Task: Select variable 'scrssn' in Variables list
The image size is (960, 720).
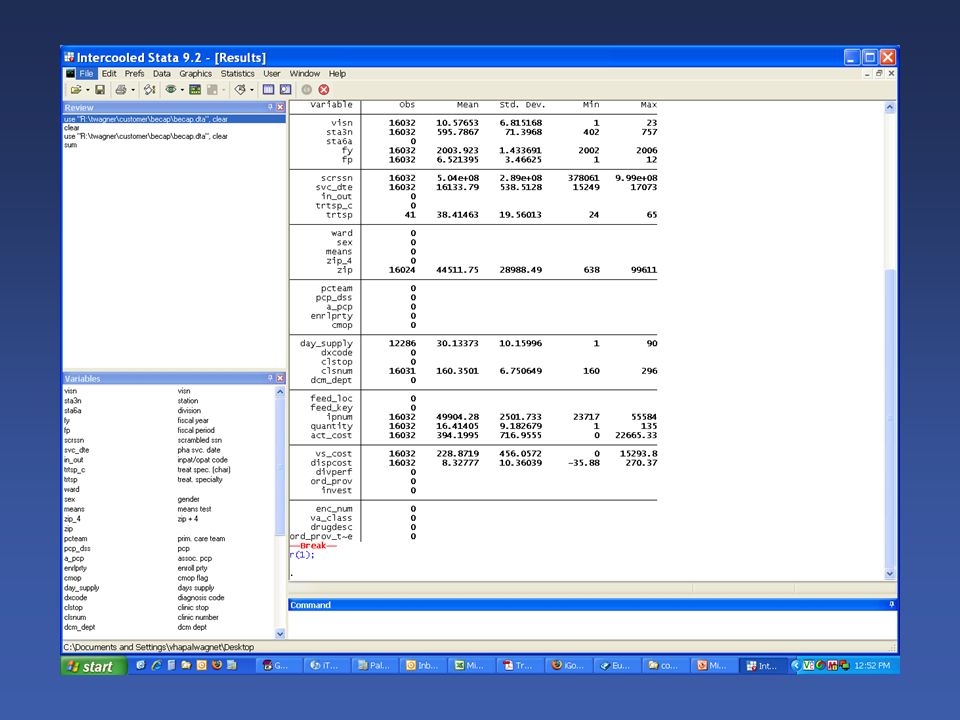Action: (x=74, y=440)
